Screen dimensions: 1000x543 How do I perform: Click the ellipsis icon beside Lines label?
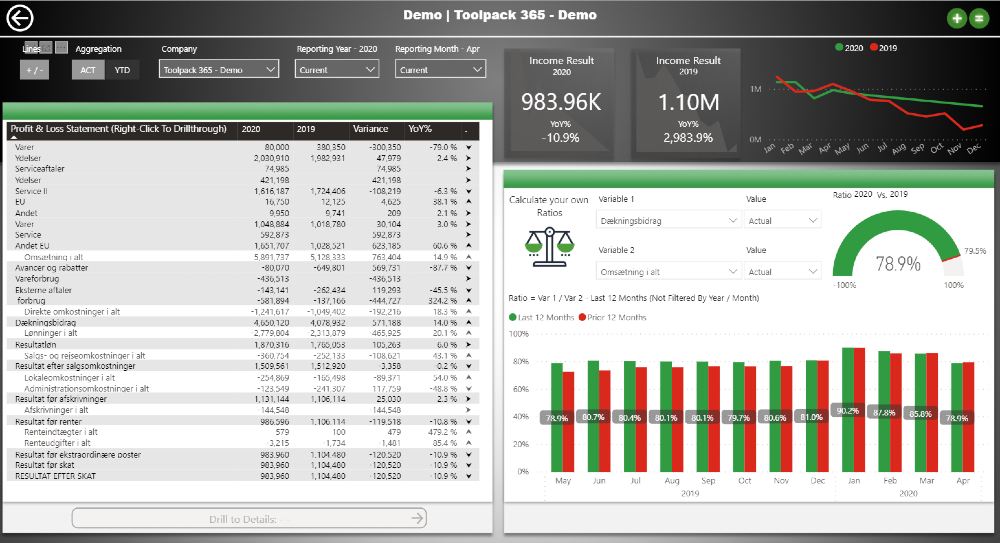62,48
